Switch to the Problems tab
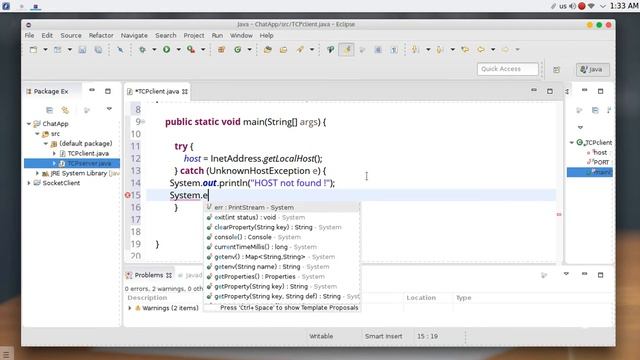The image size is (640, 360). 149,275
